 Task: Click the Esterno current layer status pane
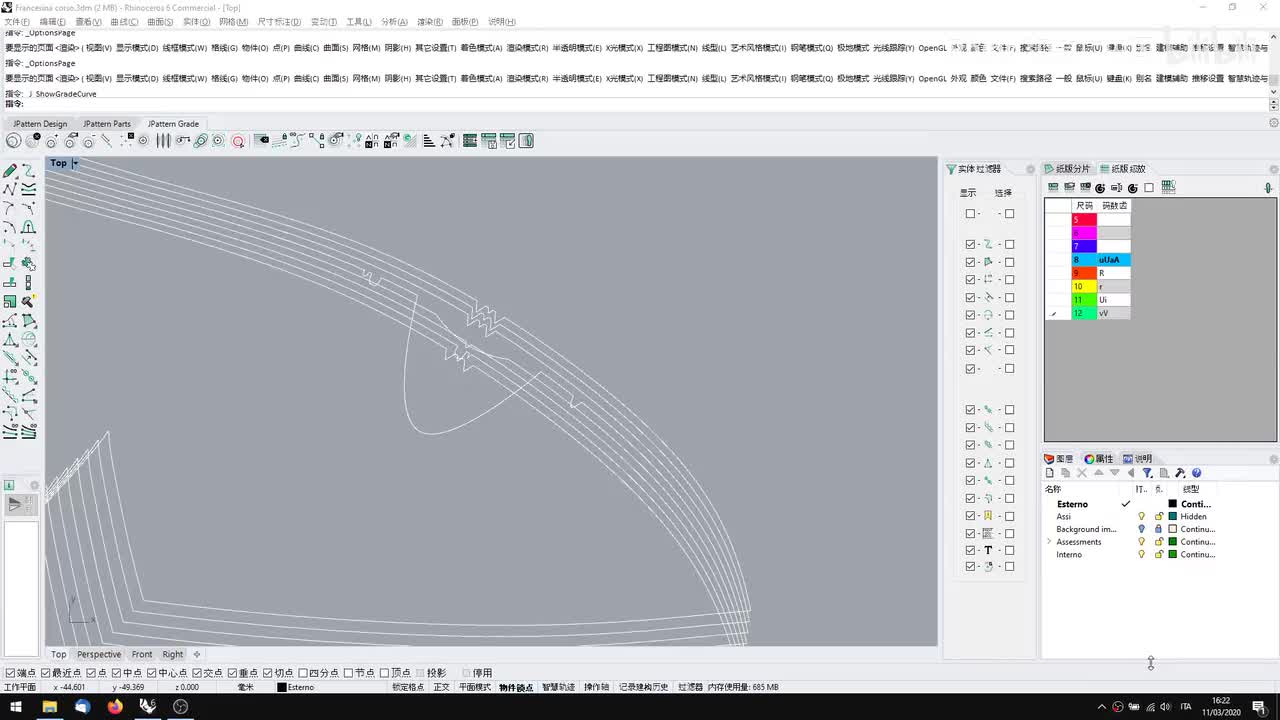pos(330,687)
